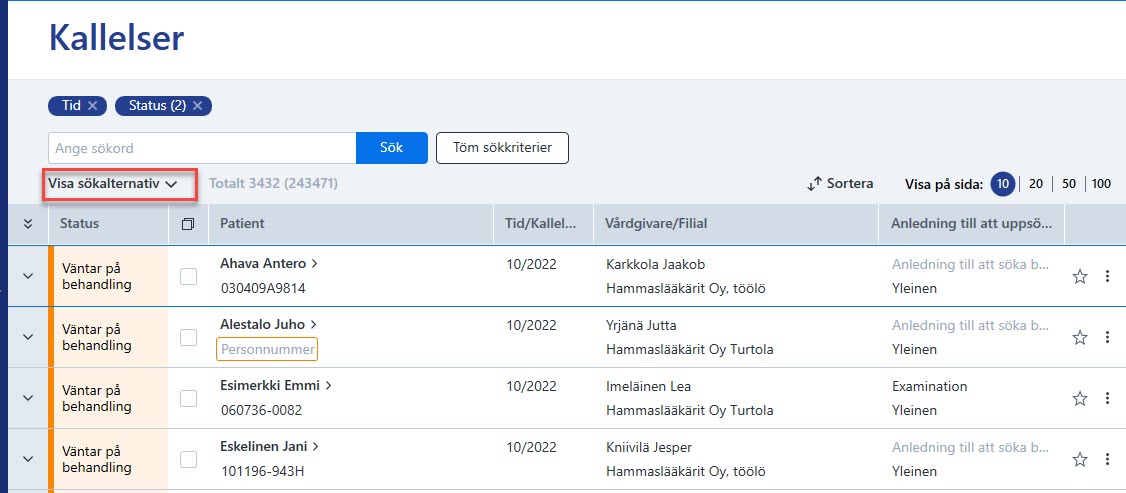Show 20 rows per page

pyautogui.click(x=1036, y=184)
